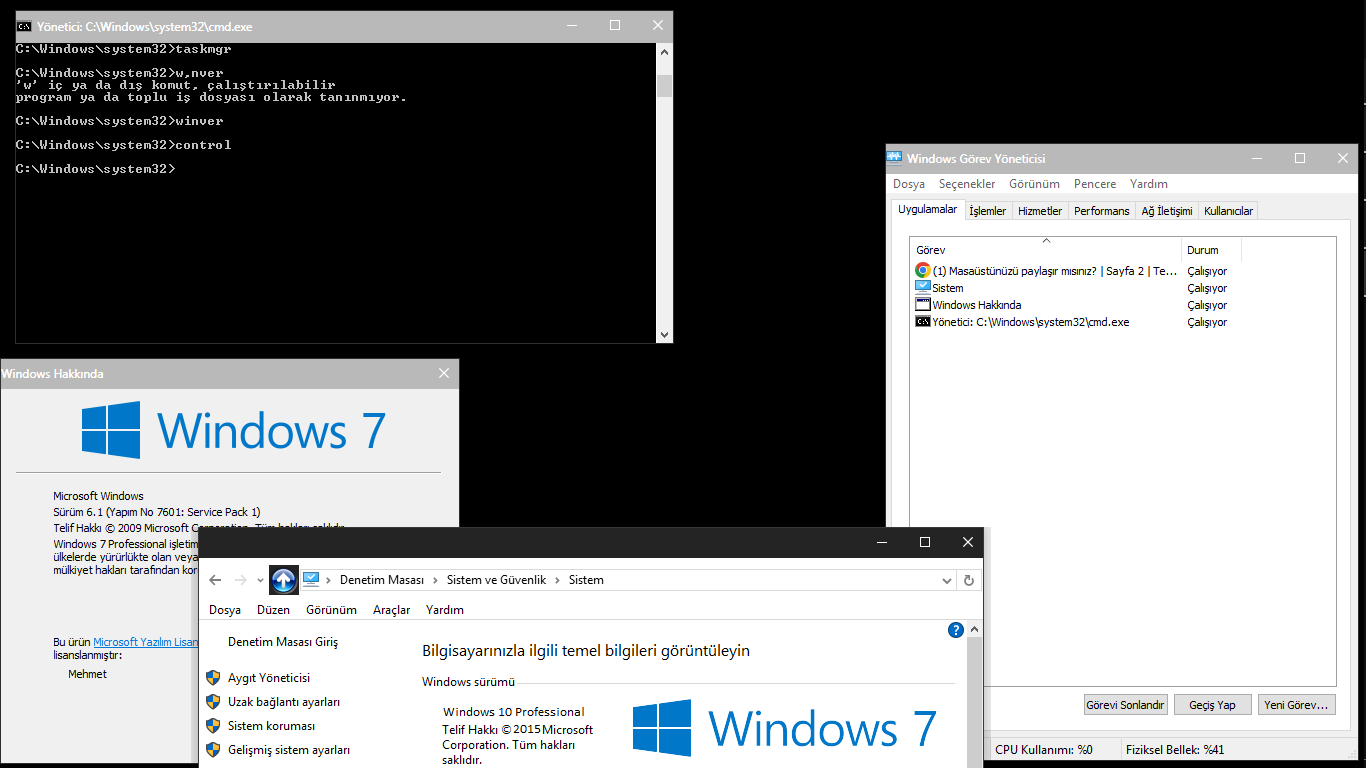Click the Chrome icon in the task list
1366x768 pixels.
tap(923, 271)
